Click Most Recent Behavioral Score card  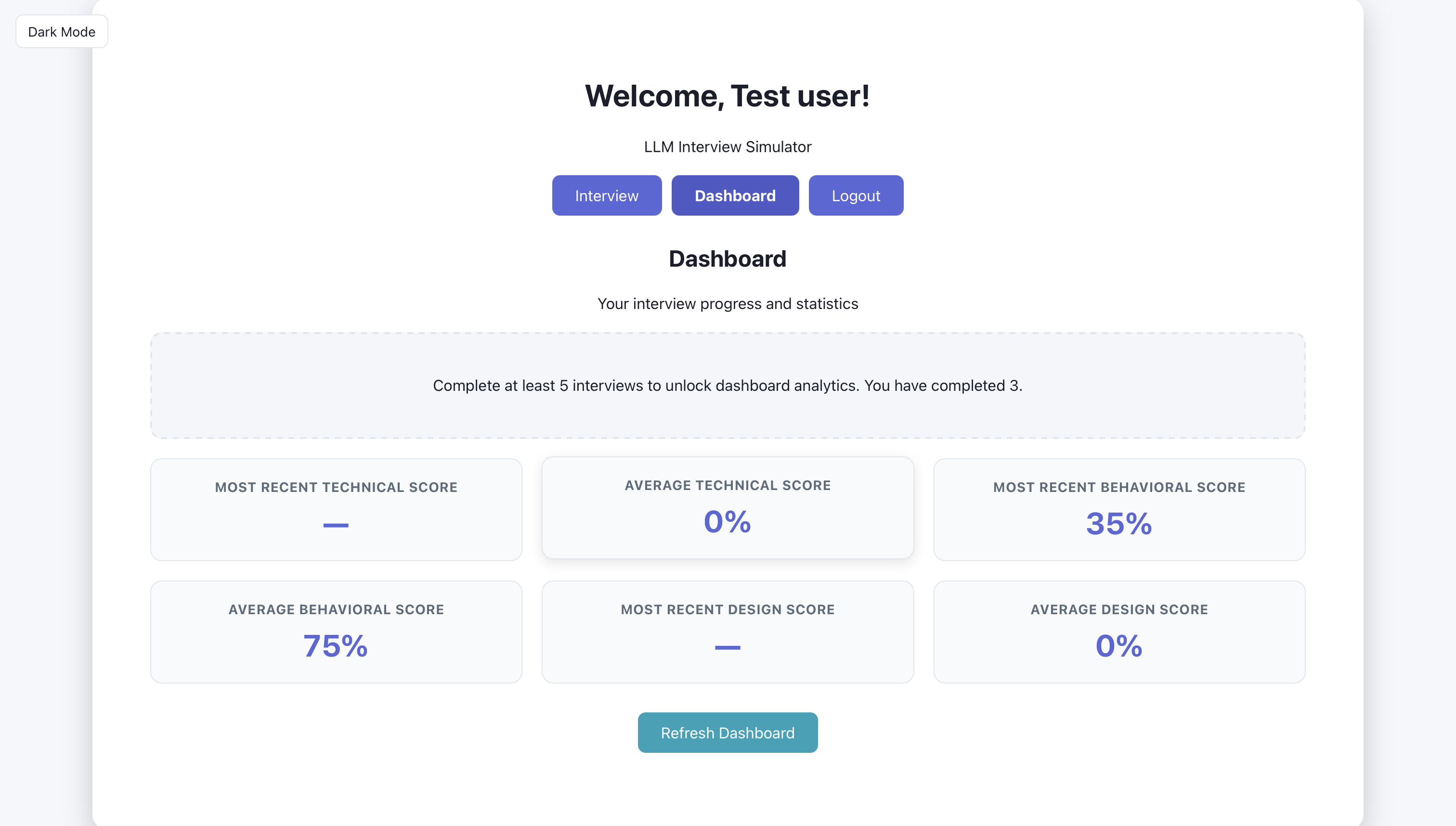pos(1118,509)
